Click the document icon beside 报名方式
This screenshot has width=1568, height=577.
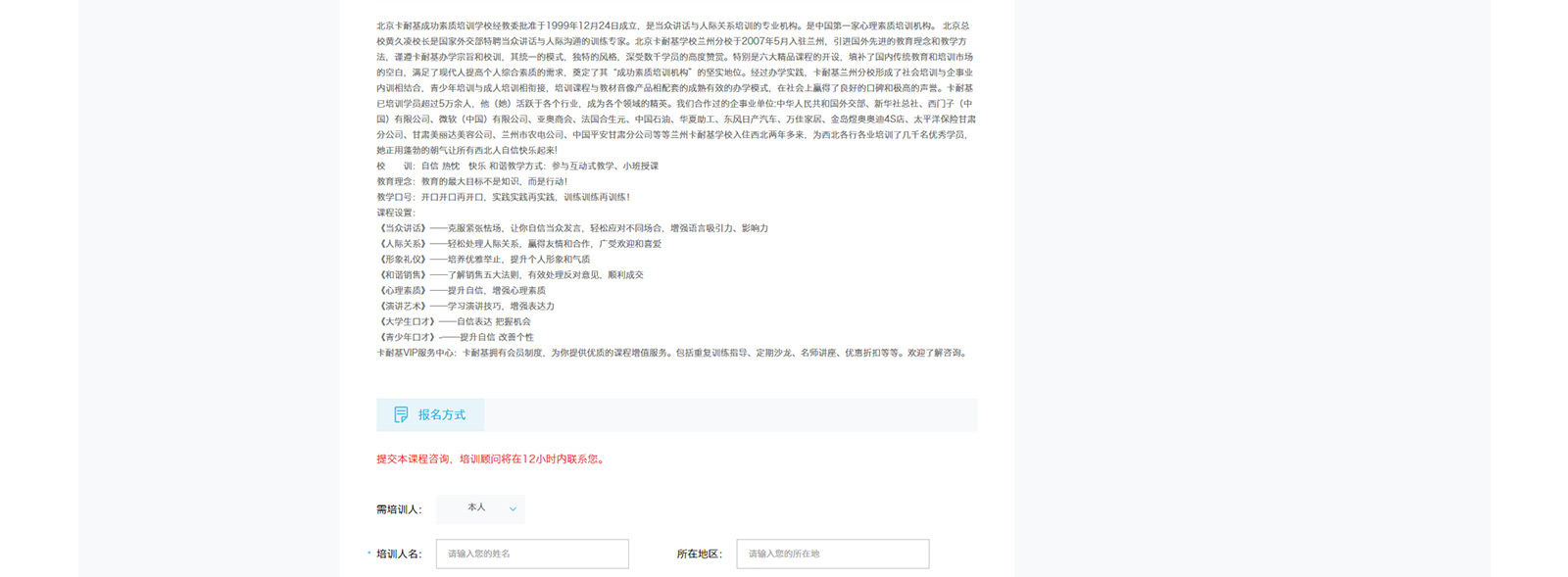(x=401, y=415)
